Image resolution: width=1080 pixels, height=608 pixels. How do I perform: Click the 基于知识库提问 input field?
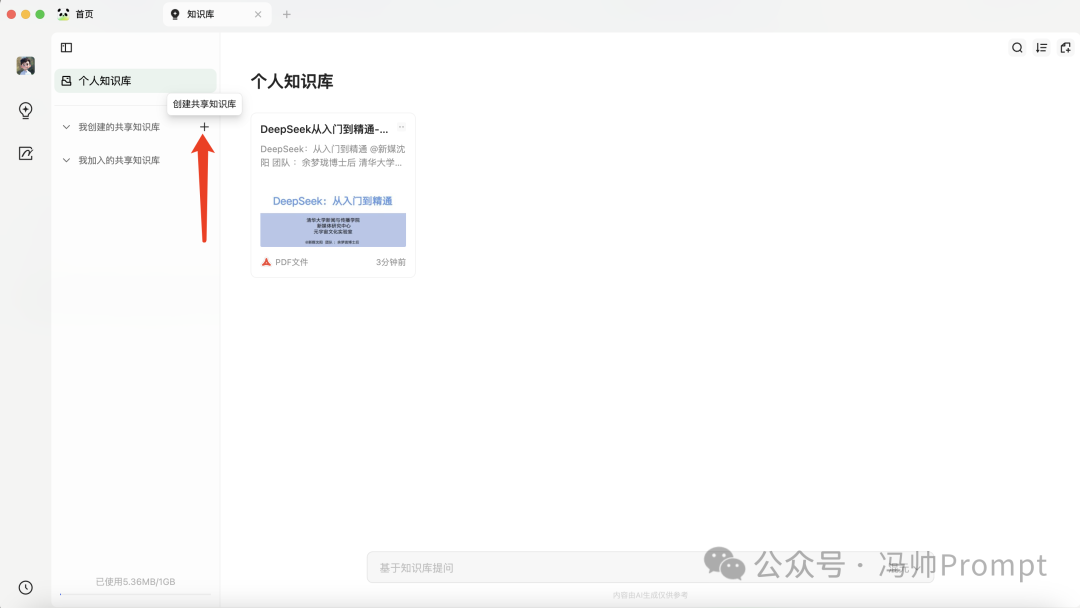[651, 567]
